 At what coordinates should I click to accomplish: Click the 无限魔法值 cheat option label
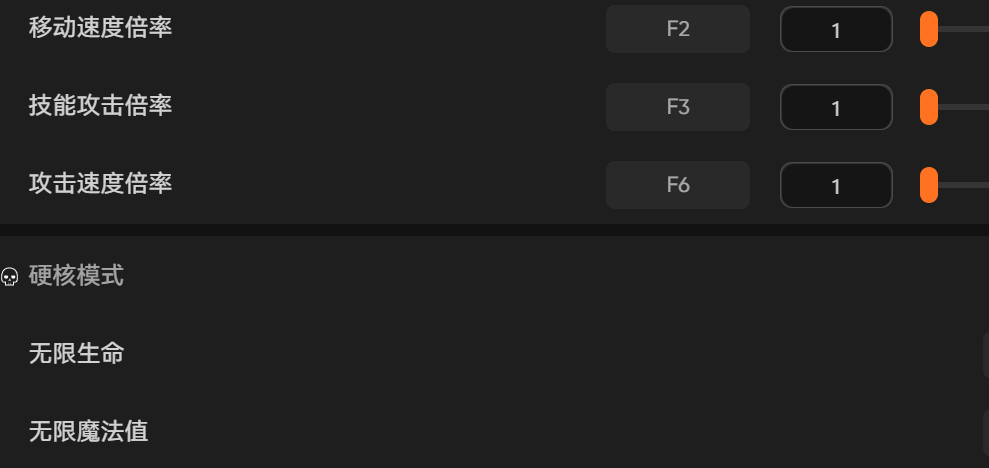point(88,432)
